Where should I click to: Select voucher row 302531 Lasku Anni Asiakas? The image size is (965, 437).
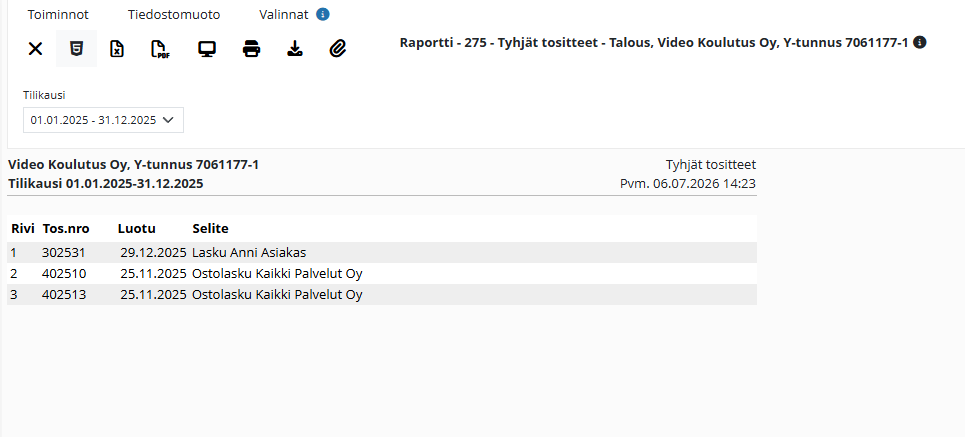coord(382,252)
